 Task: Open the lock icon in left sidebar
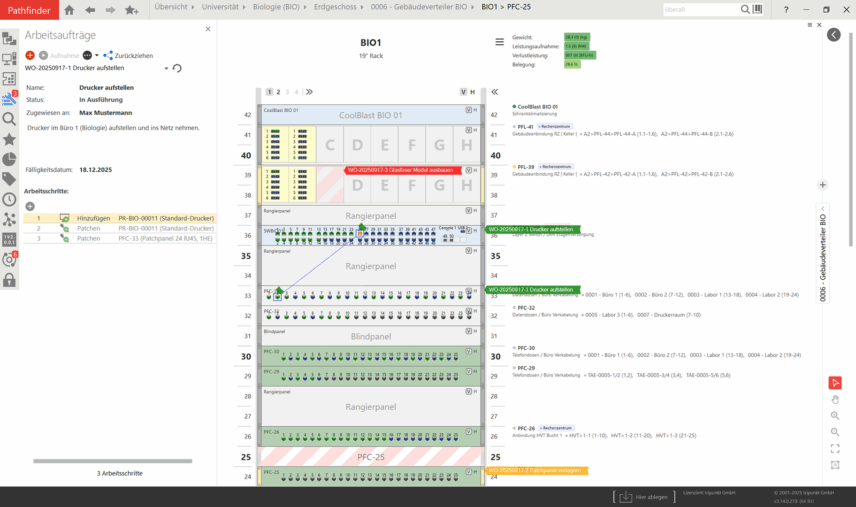9,280
